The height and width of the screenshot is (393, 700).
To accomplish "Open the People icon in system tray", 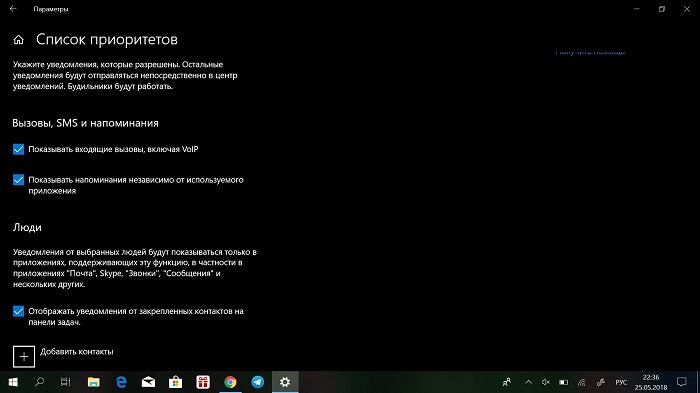I will point(507,382).
